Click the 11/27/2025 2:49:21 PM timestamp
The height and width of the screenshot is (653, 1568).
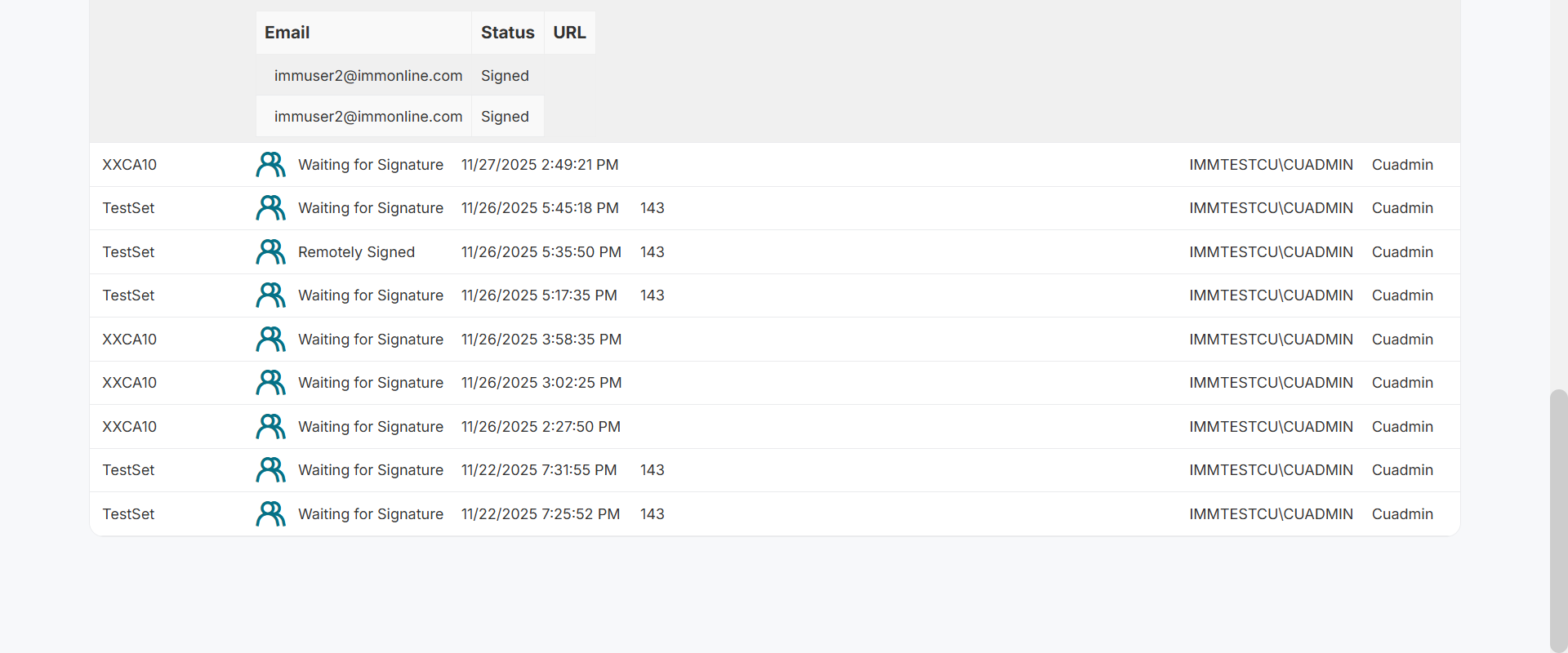pyautogui.click(x=540, y=165)
